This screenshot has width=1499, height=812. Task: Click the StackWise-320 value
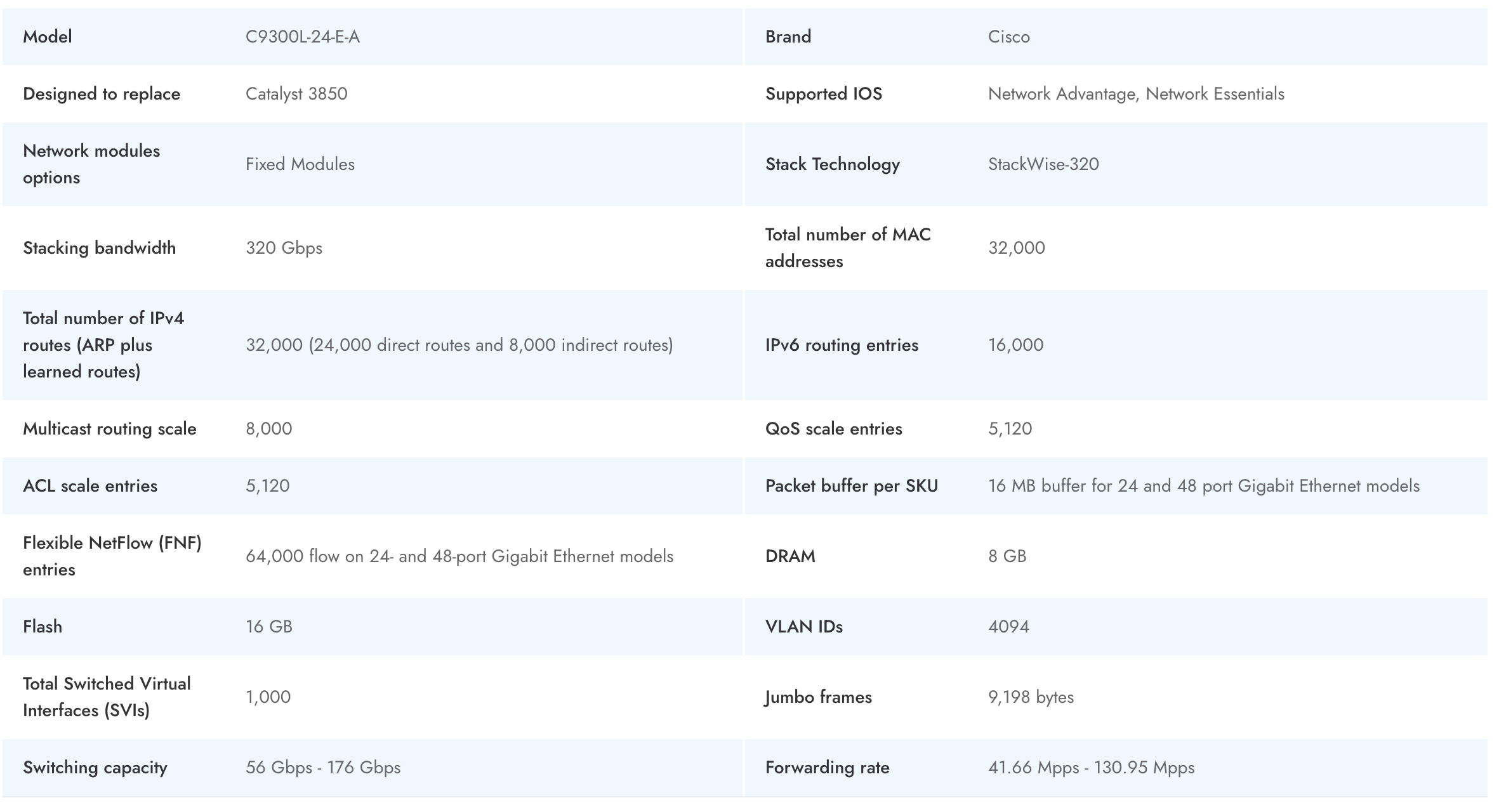tap(1043, 164)
